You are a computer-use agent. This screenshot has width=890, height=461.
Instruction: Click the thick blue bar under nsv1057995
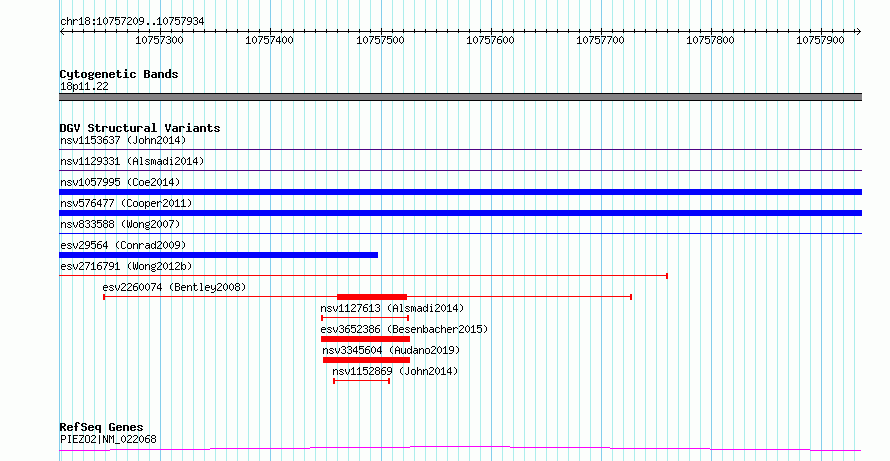pos(460,192)
